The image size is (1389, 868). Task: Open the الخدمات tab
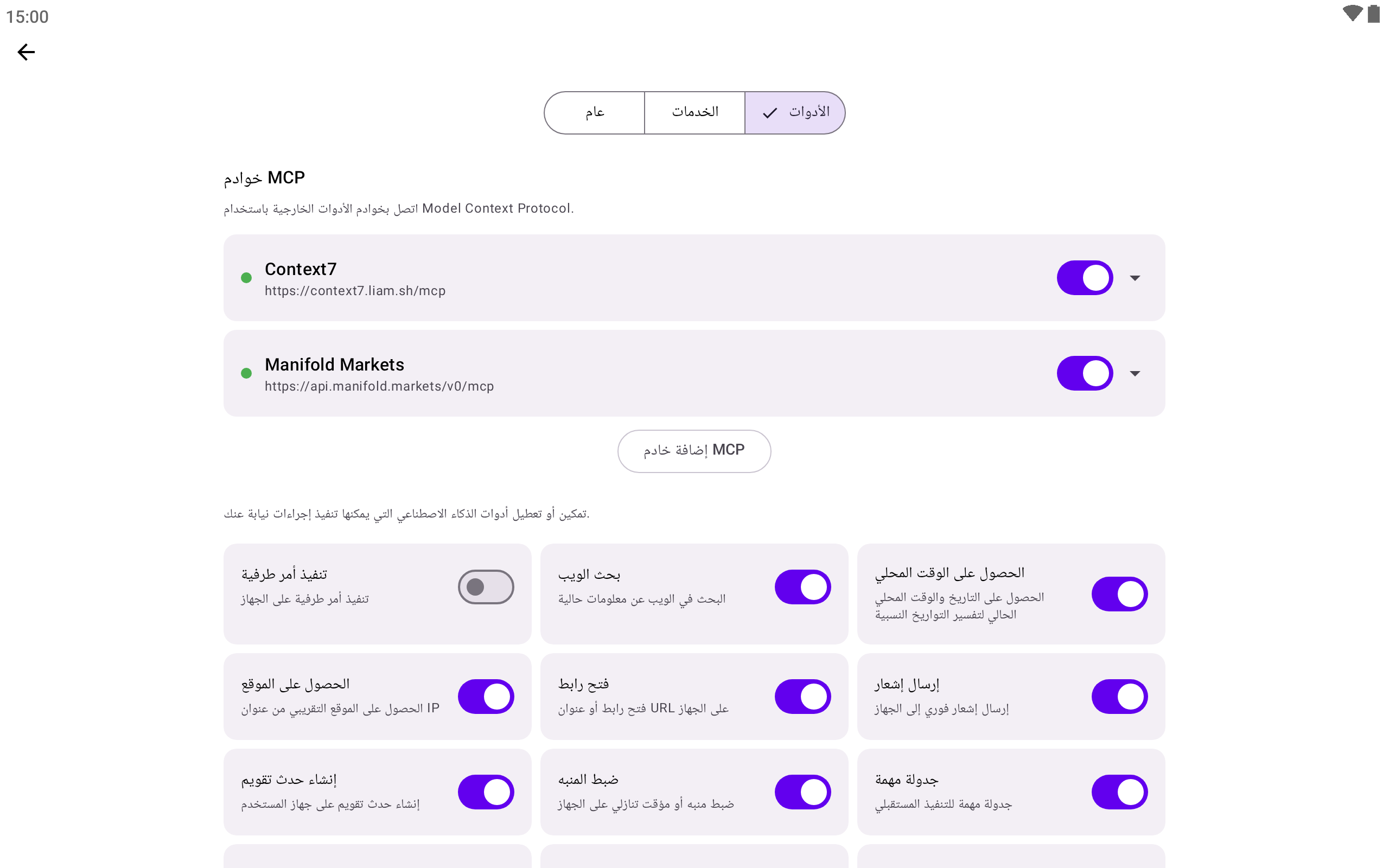(x=694, y=112)
